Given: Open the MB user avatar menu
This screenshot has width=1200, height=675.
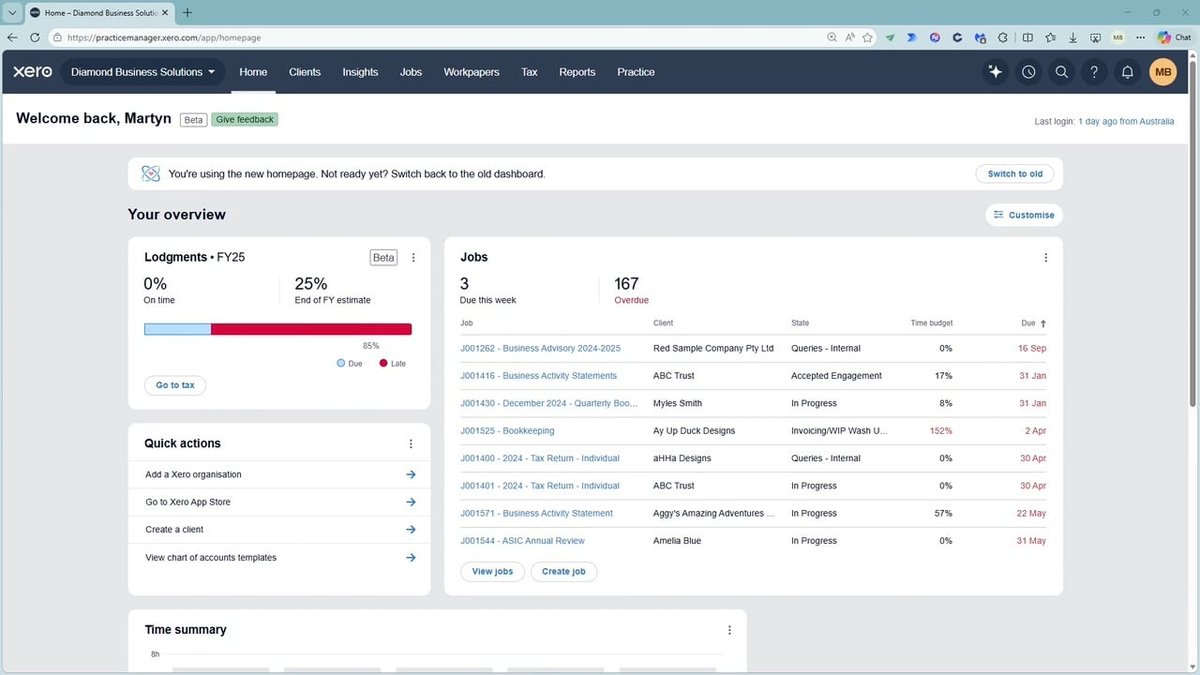Looking at the screenshot, I should coord(1163,72).
